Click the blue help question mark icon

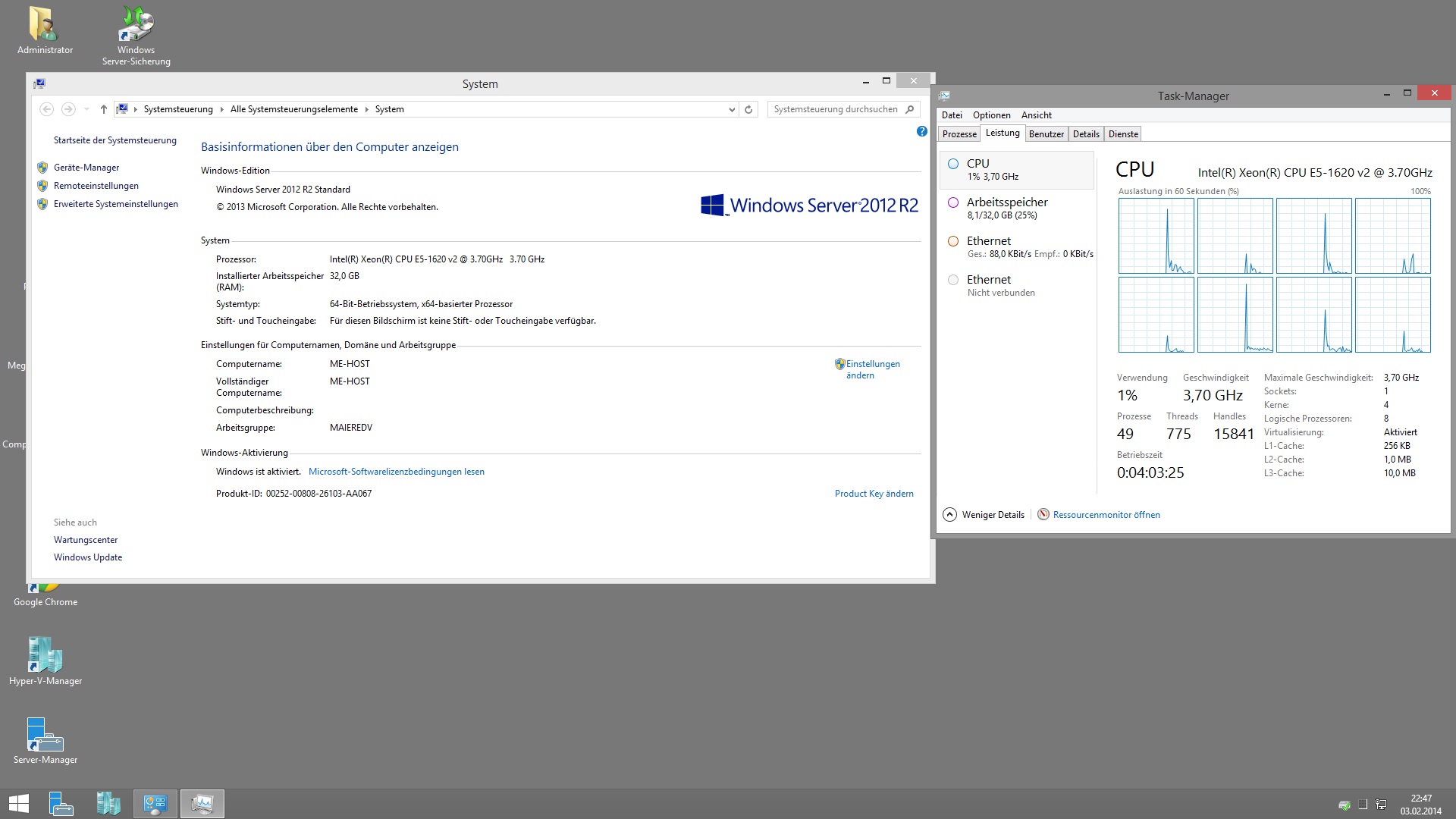(x=921, y=131)
